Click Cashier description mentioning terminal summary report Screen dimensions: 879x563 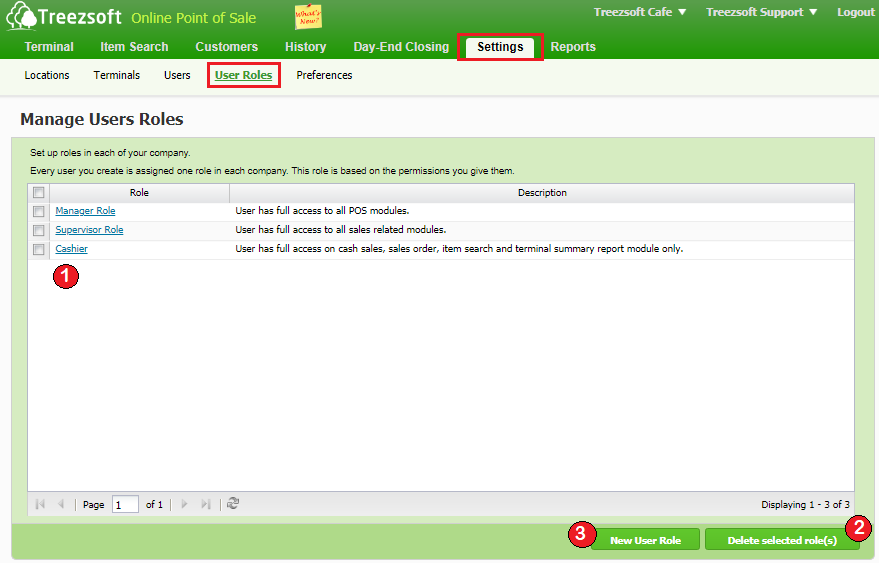point(459,249)
